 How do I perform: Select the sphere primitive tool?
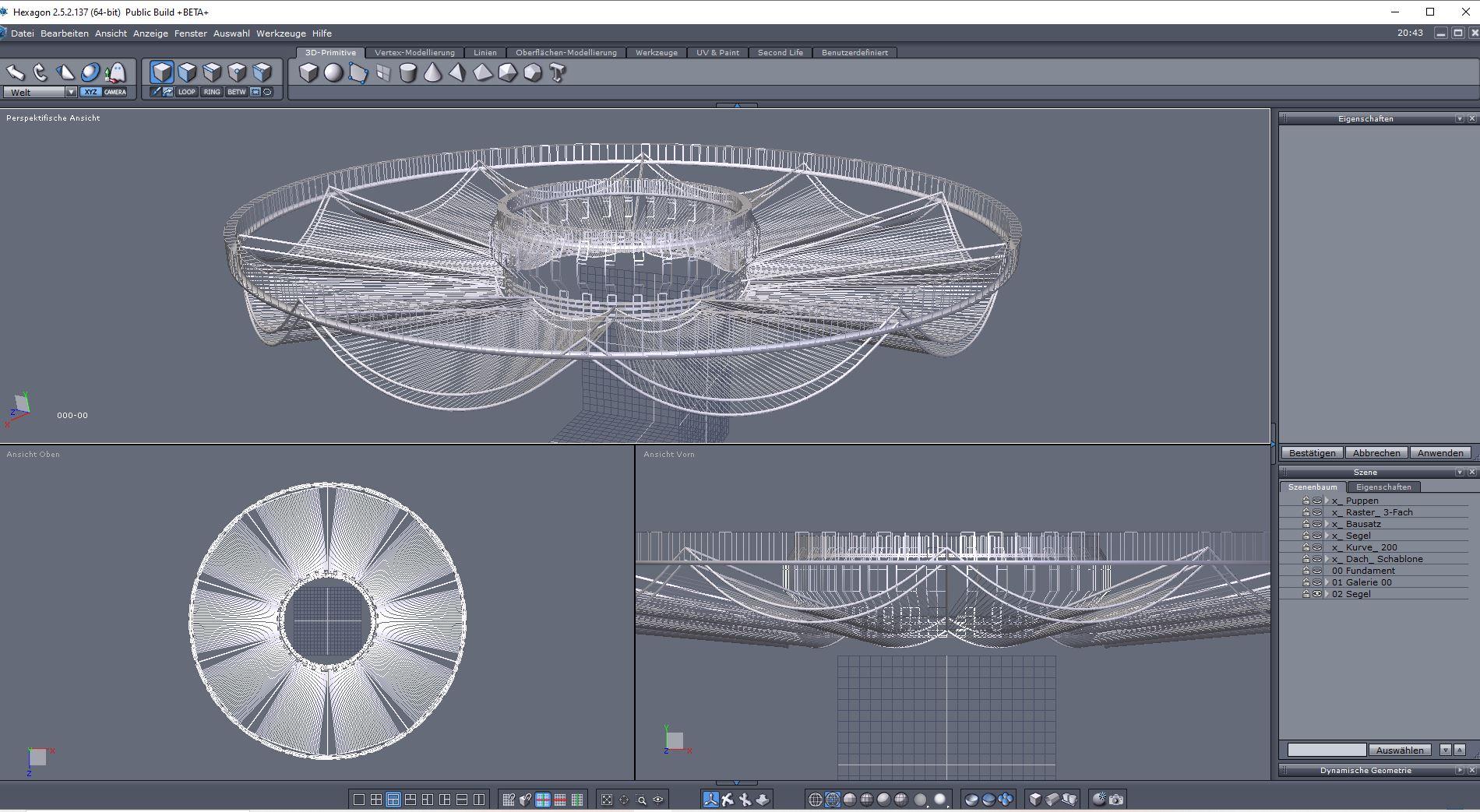coord(333,72)
